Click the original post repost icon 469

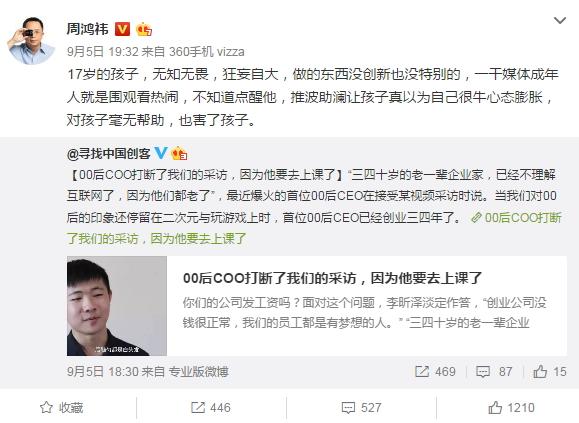tap(435, 371)
